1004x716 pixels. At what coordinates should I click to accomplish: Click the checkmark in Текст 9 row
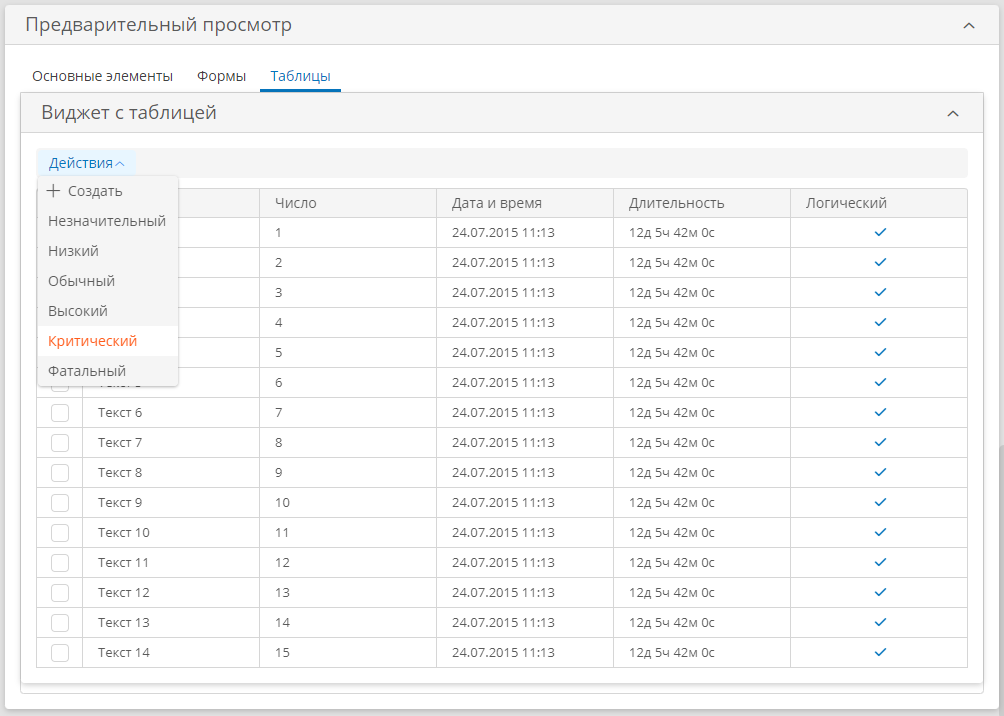click(x=880, y=503)
